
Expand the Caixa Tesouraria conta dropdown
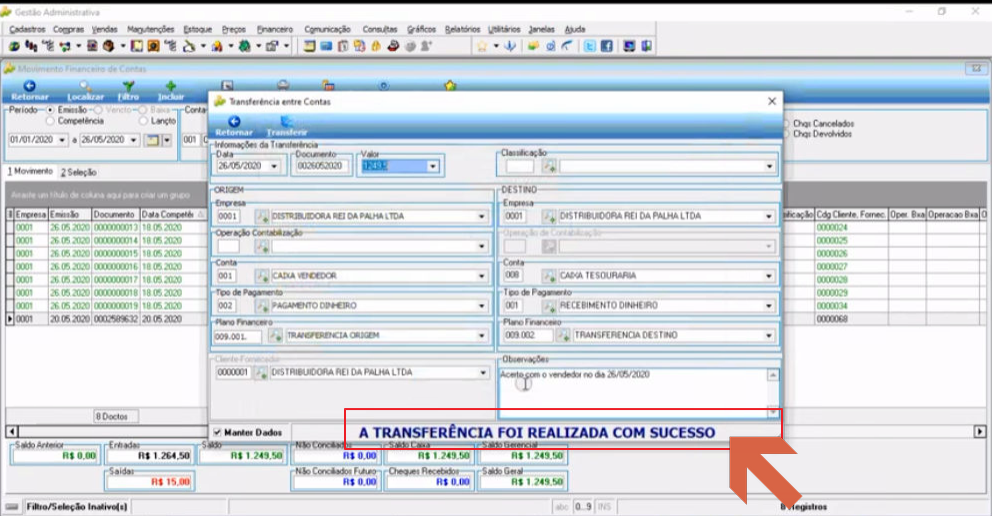coord(769,276)
